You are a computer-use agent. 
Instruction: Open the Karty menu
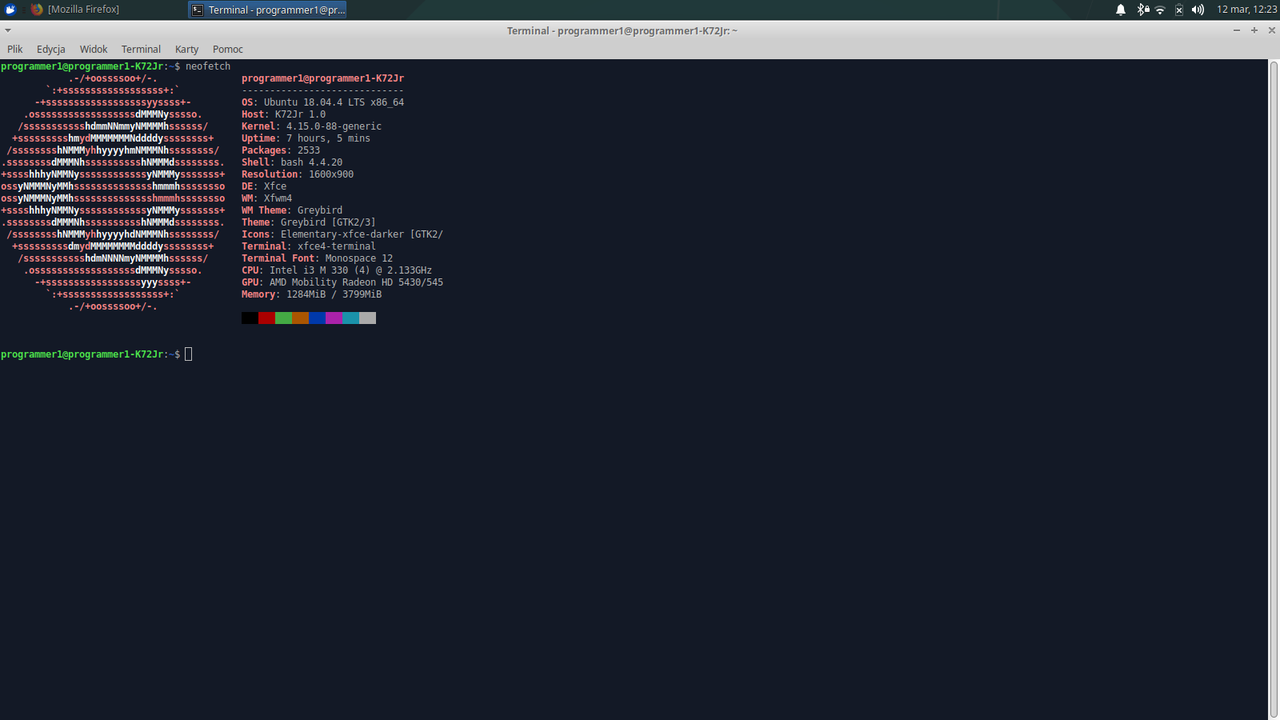pos(187,49)
